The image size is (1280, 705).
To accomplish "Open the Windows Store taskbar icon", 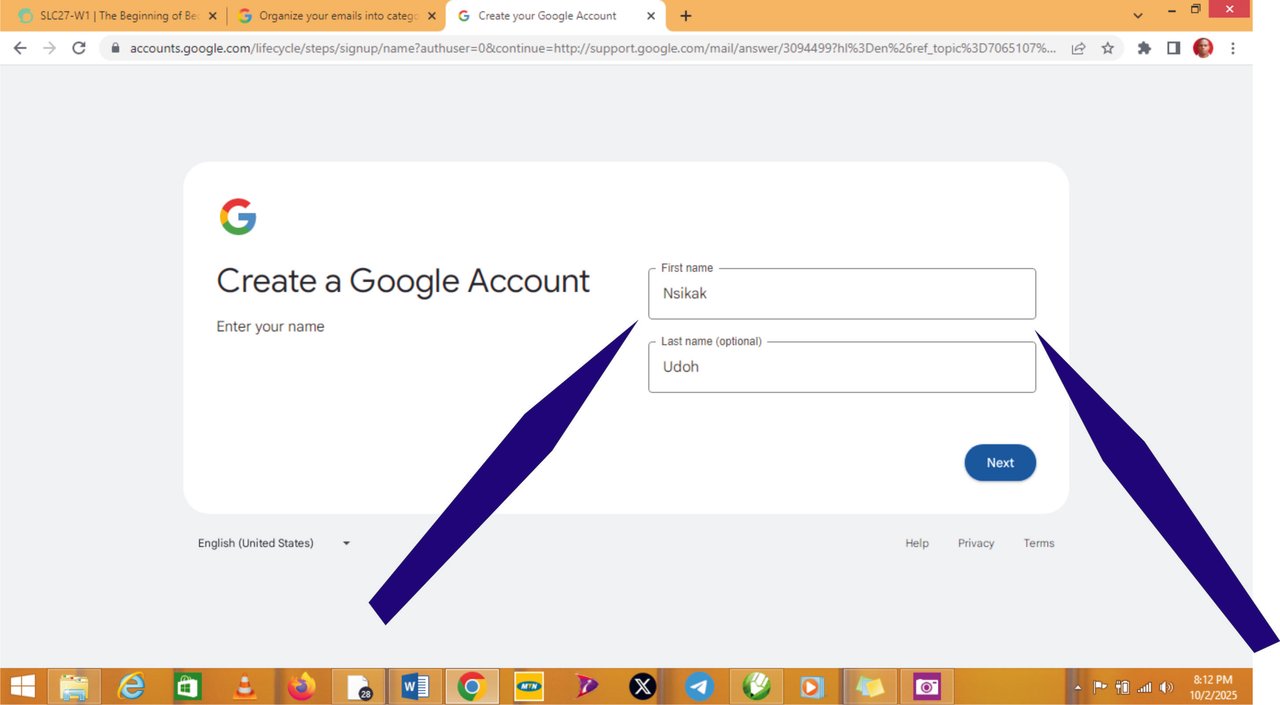I will (x=187, y=686).
